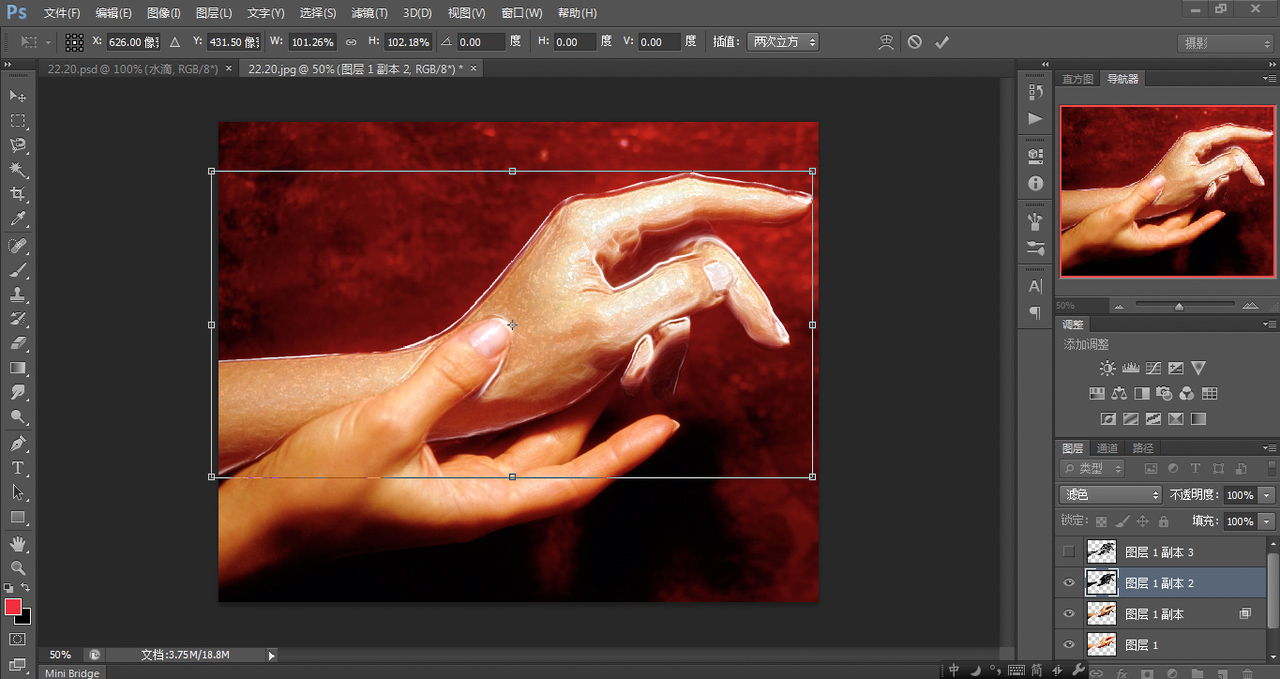The height and width of the screenshot is (679, 1280).
Task: Click the rotation angle input field
Action: tap(481, 42)
